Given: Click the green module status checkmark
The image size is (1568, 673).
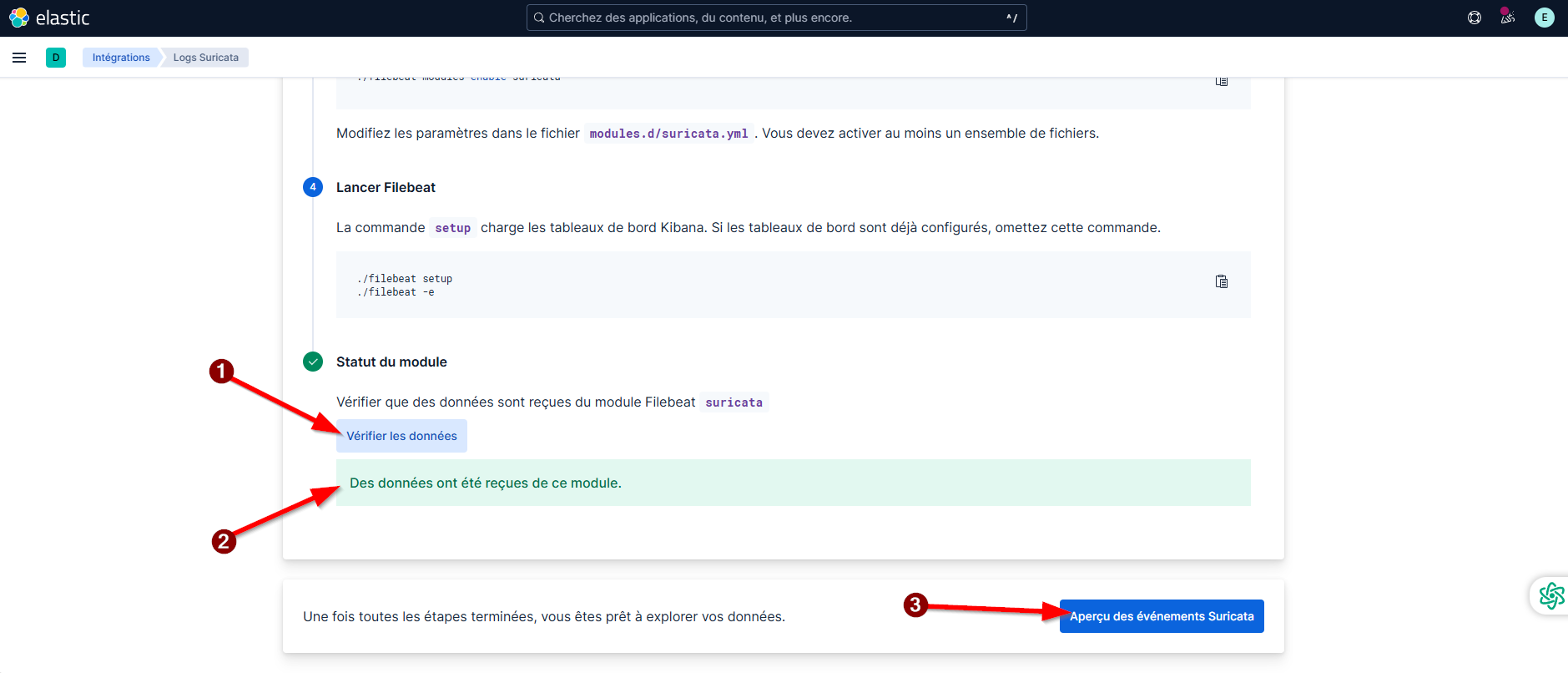Looking at the screenshot, I should tap(313, 362).
